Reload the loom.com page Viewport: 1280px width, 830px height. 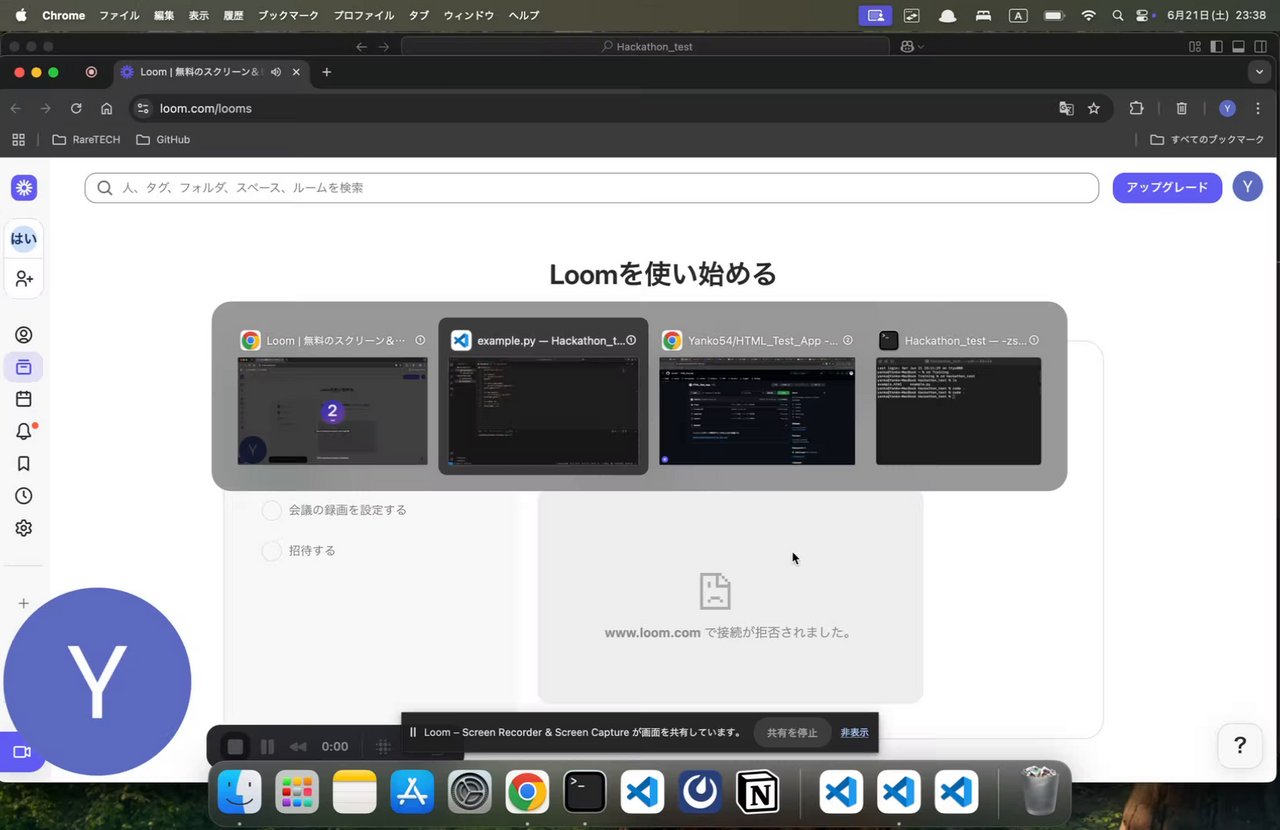point(76,108)
